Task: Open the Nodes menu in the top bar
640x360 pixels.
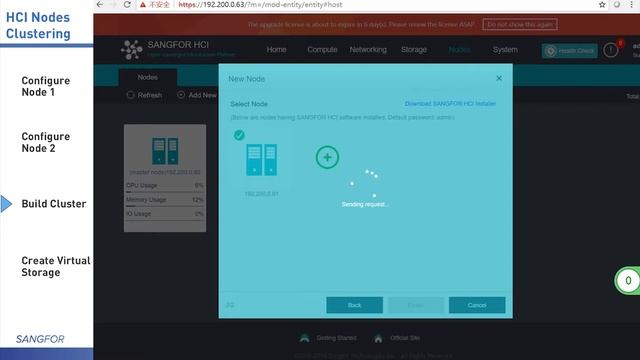Action: [459, 49]
